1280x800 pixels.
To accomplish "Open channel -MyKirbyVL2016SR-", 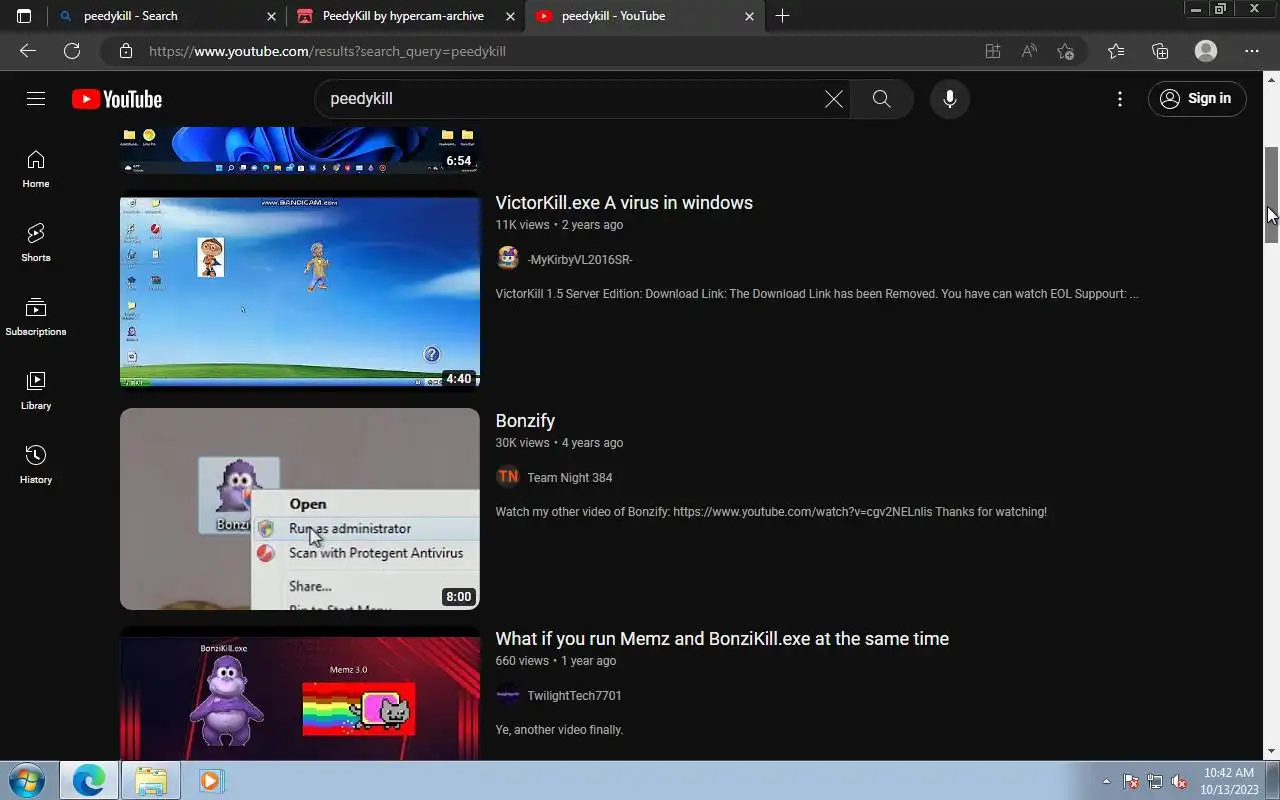I will click(580, 260).
